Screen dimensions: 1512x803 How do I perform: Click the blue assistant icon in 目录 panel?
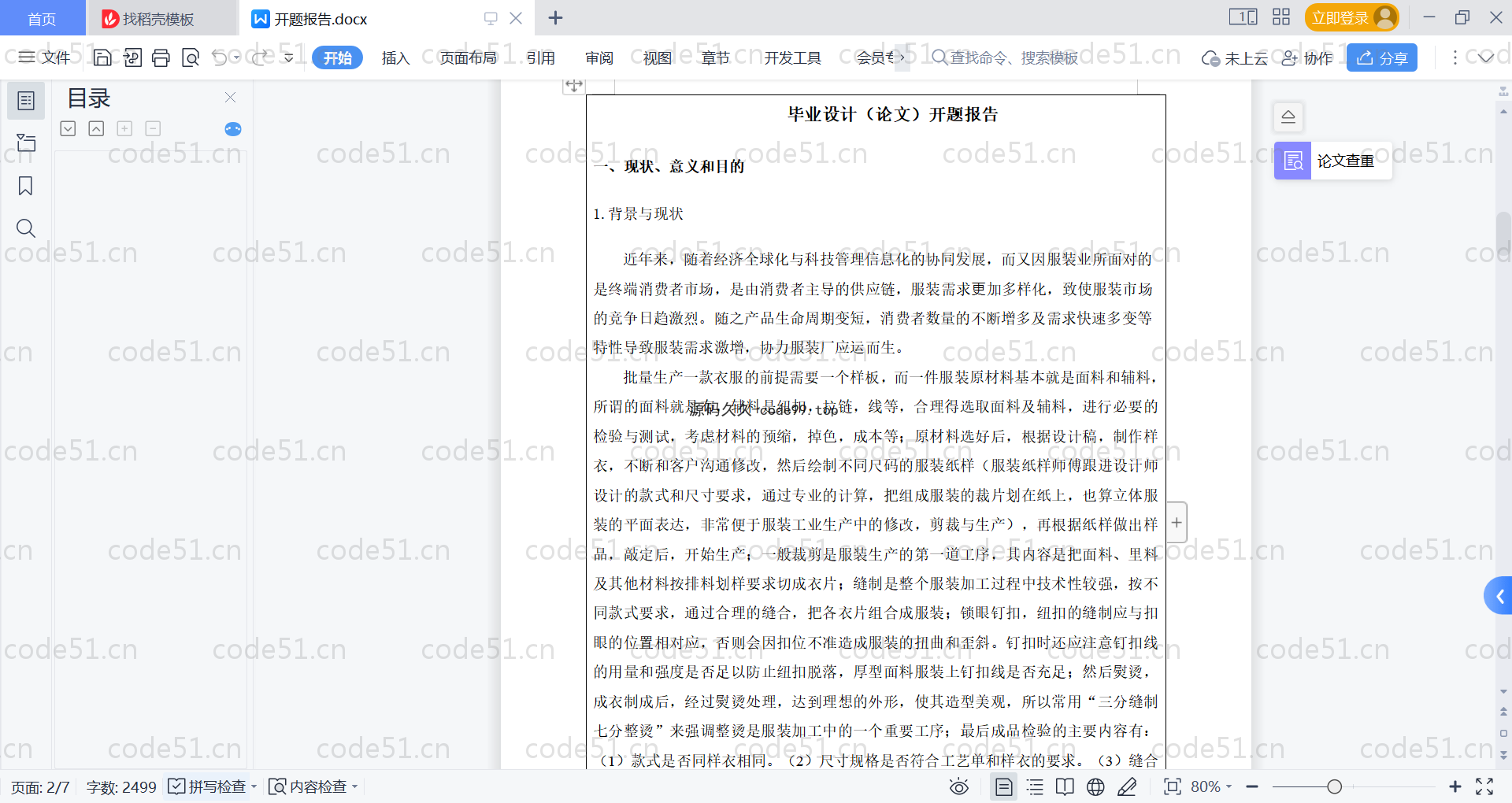click(x=232, y=129)
